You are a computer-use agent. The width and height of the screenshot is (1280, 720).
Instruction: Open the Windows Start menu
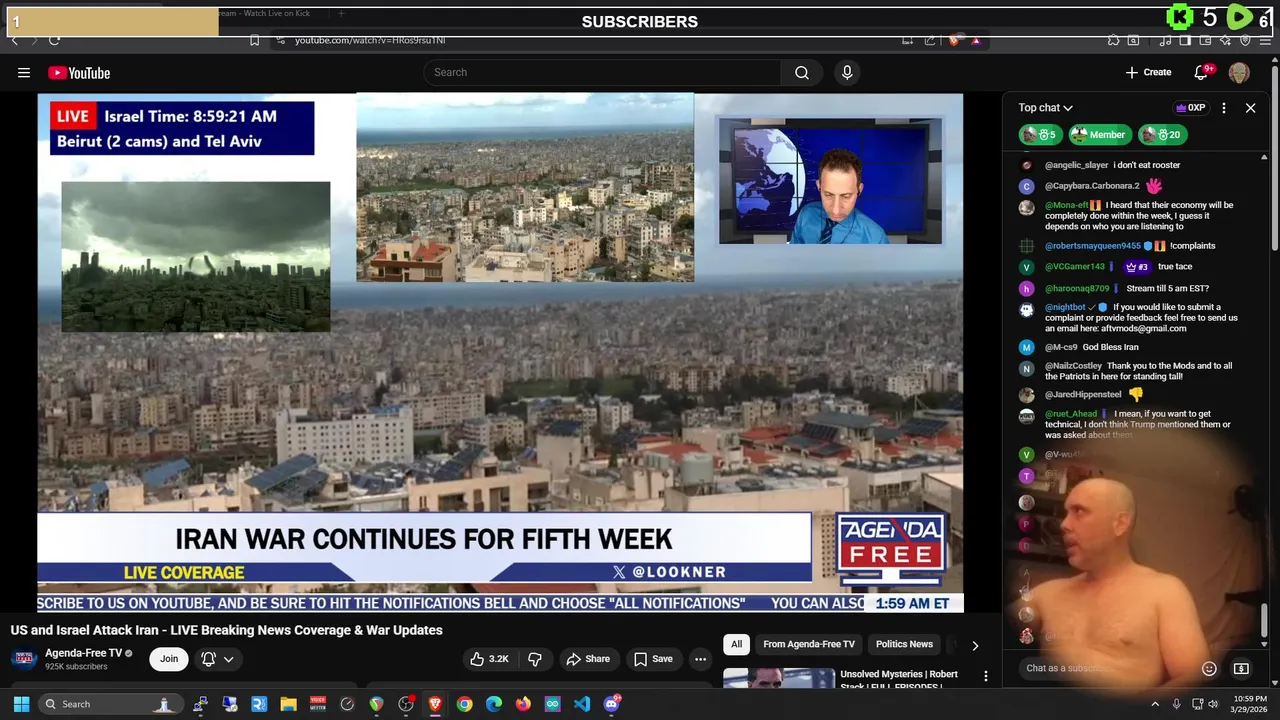pos(21,704)
